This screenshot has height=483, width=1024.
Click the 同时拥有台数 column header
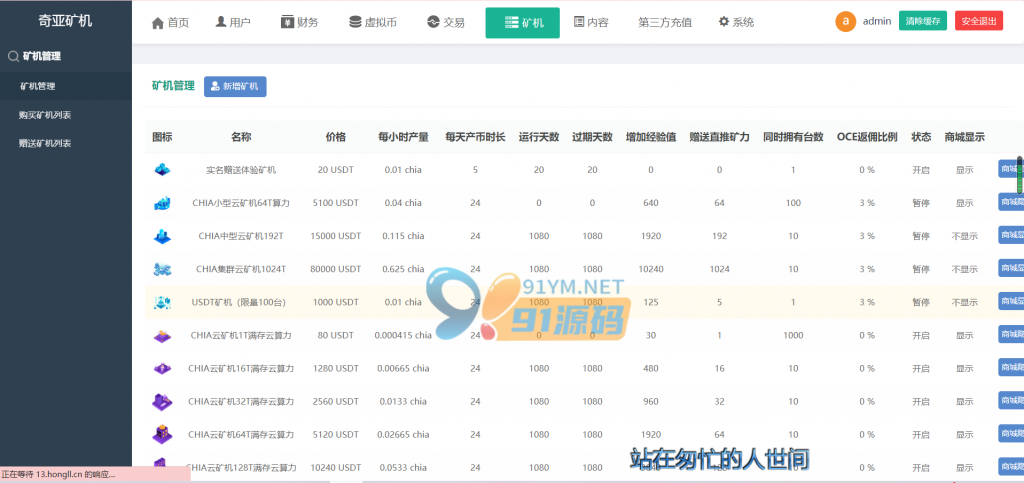(793, 138)
